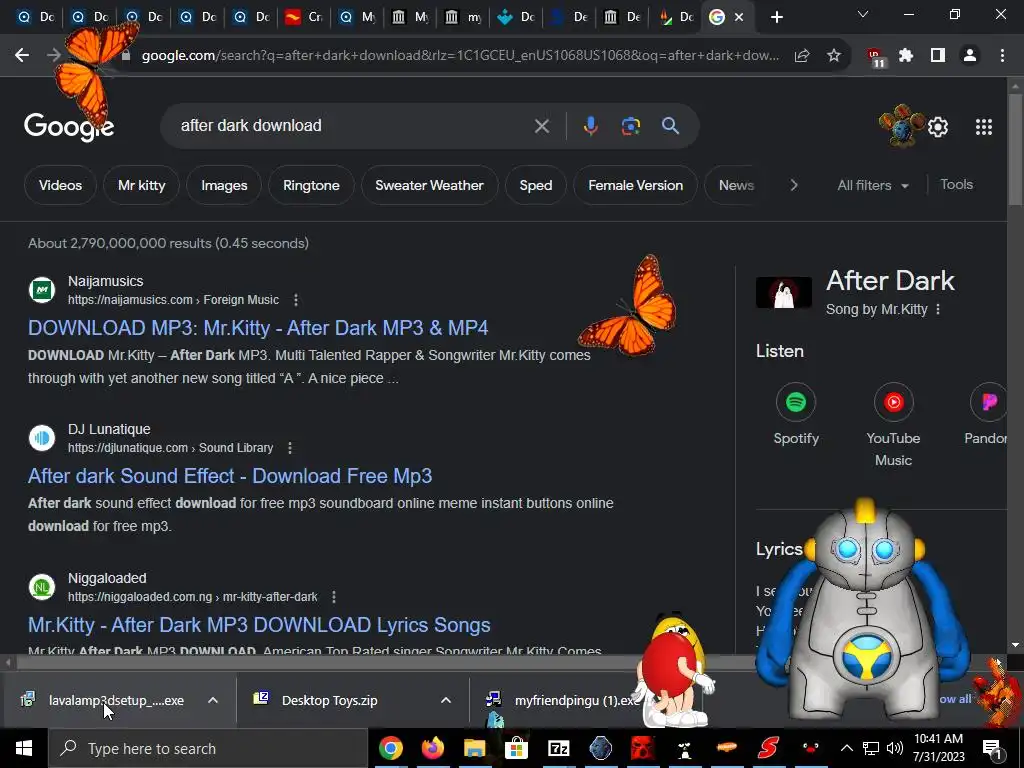
Task: Open the Chrome extensions puzzle icon
Action: click(x=906, y=56)
